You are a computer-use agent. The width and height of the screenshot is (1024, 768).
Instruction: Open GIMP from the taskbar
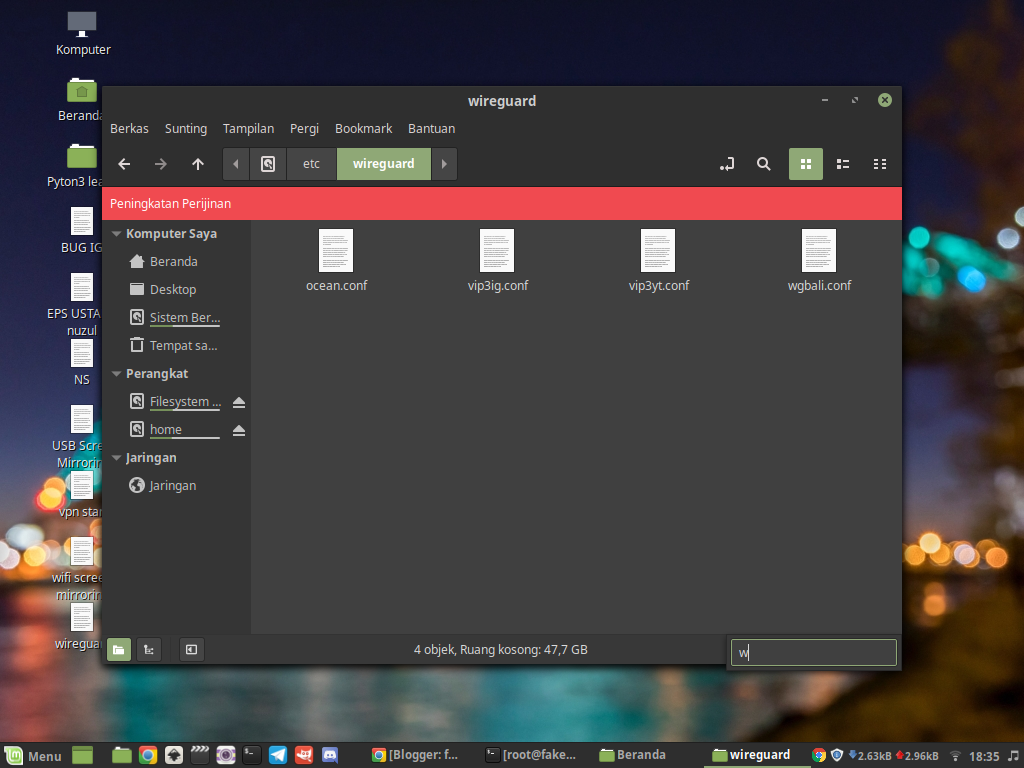click(x=304, y=755)
